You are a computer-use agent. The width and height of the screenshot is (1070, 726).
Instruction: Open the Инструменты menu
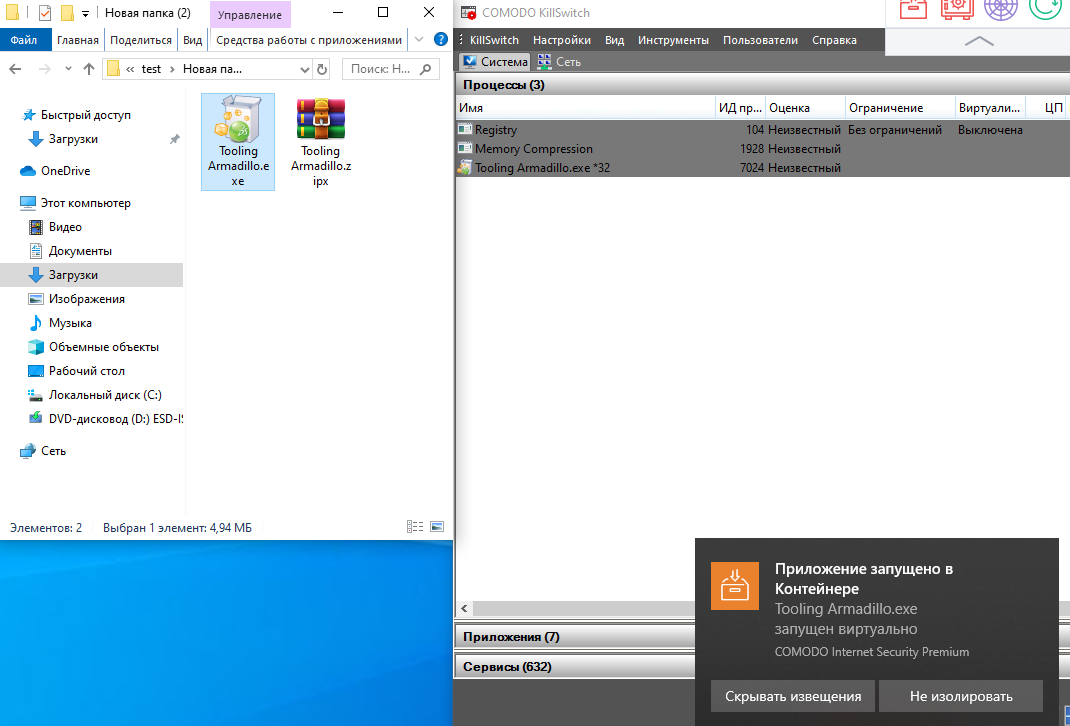point(674,40)
